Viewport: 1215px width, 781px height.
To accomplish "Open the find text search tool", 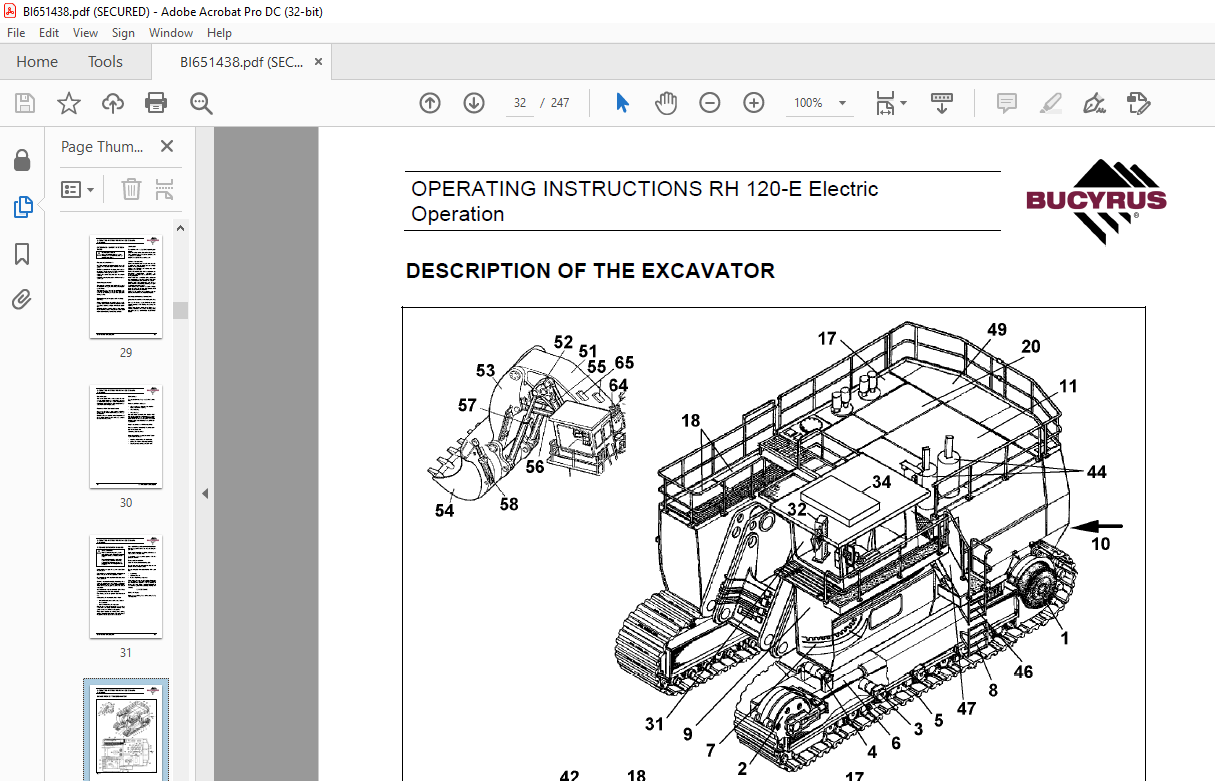I will click(201, 103).
